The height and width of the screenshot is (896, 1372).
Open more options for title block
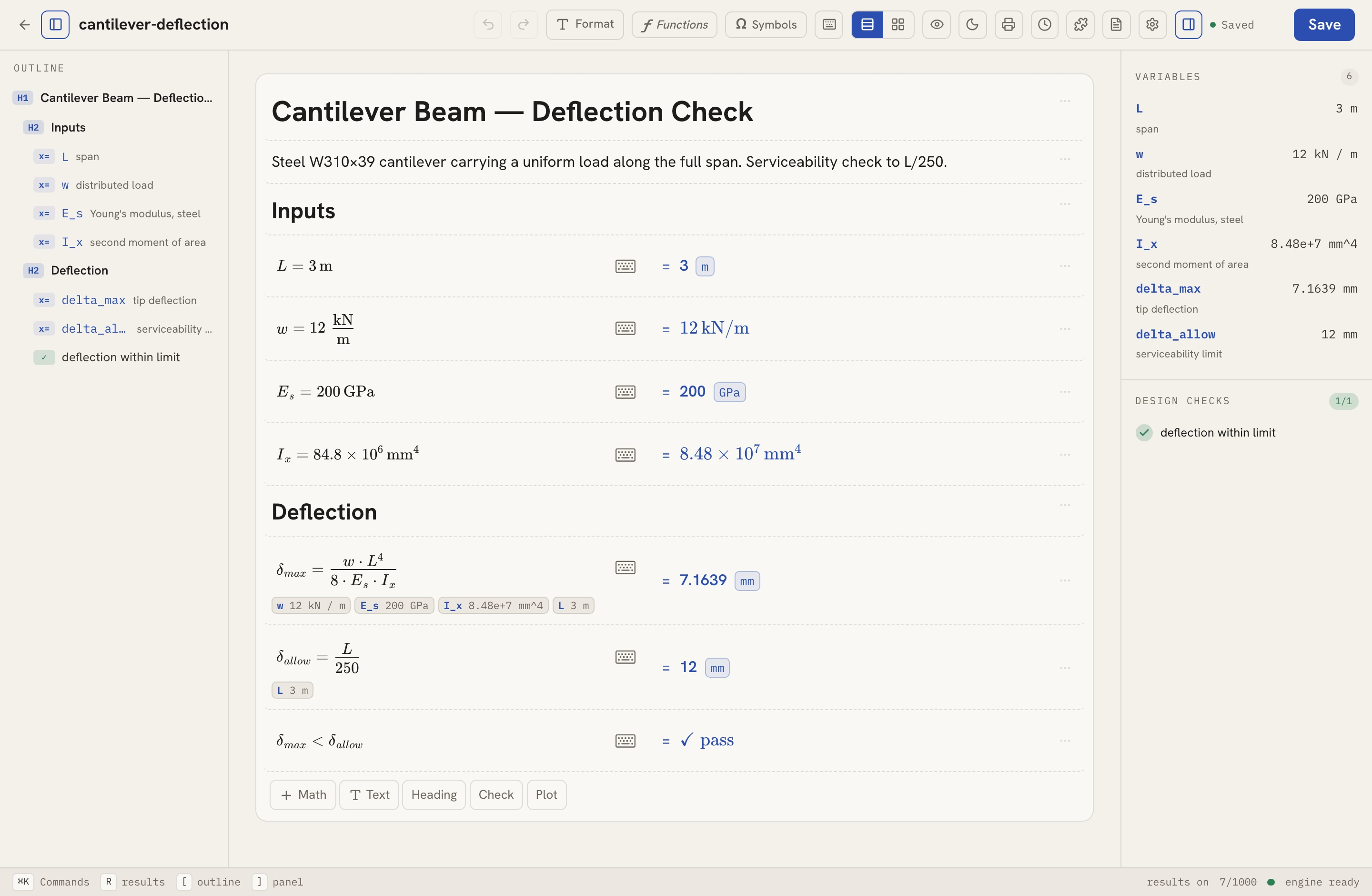click(1065, 101)
